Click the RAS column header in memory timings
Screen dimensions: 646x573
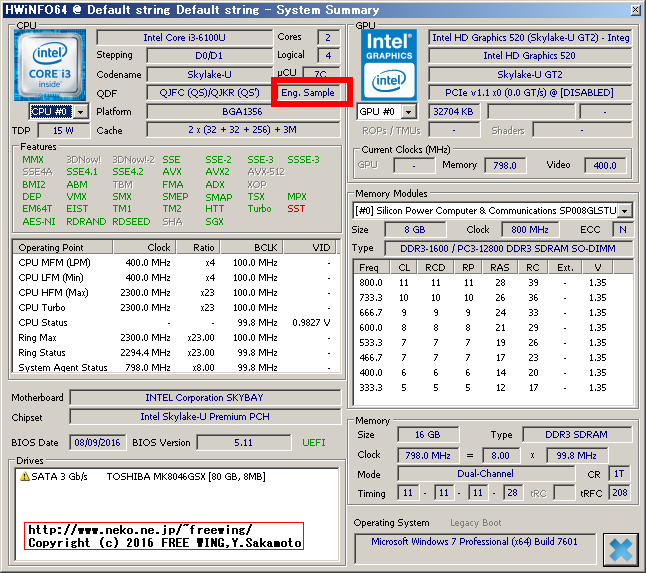pos(500,267)
